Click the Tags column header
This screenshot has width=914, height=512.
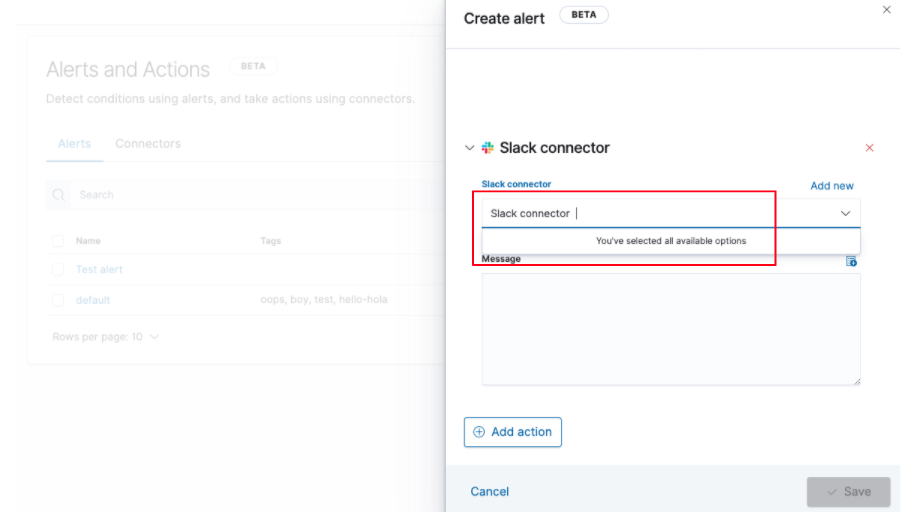click(270, 241)
